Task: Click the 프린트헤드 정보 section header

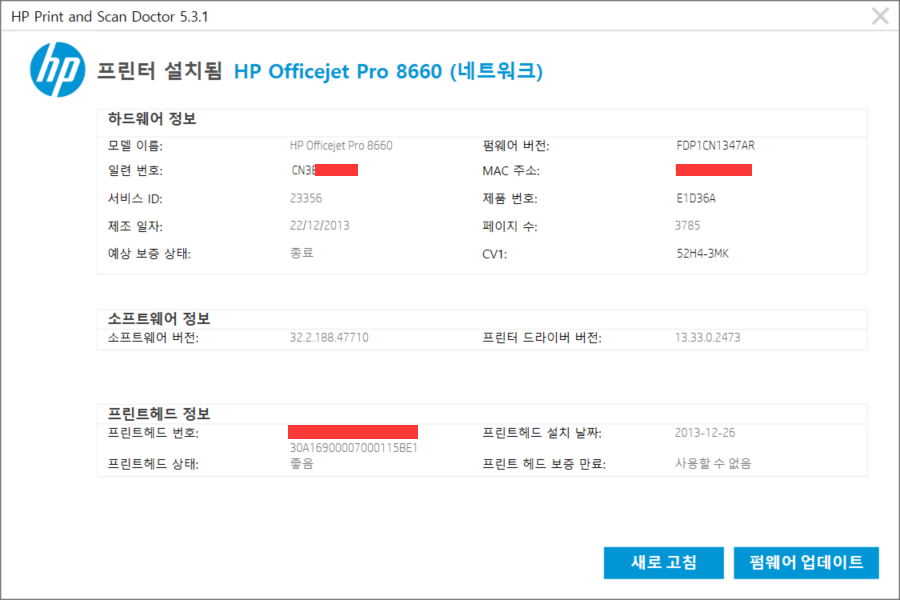Action: [159, 414]
